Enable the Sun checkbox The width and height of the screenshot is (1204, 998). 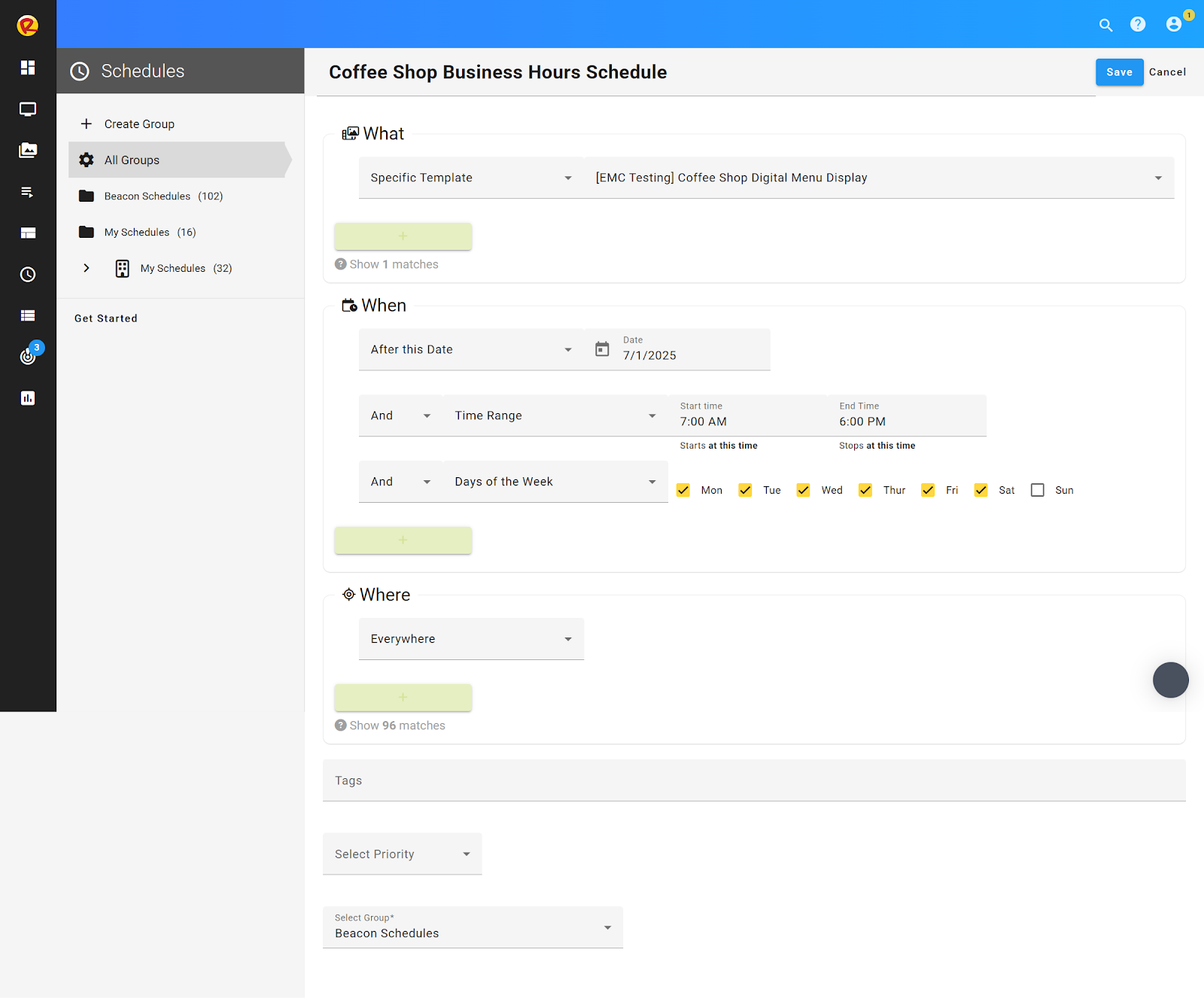(x=1038, y=490)
